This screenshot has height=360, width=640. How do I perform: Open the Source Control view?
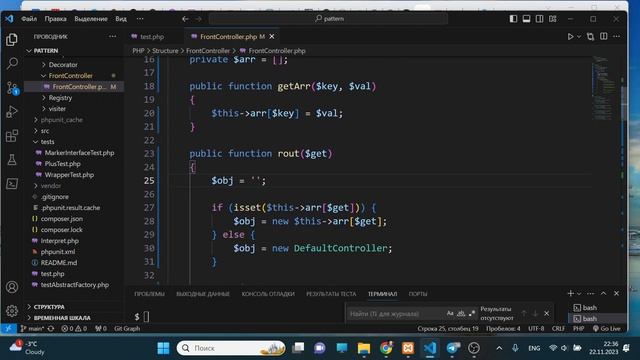tap(12, 87)
